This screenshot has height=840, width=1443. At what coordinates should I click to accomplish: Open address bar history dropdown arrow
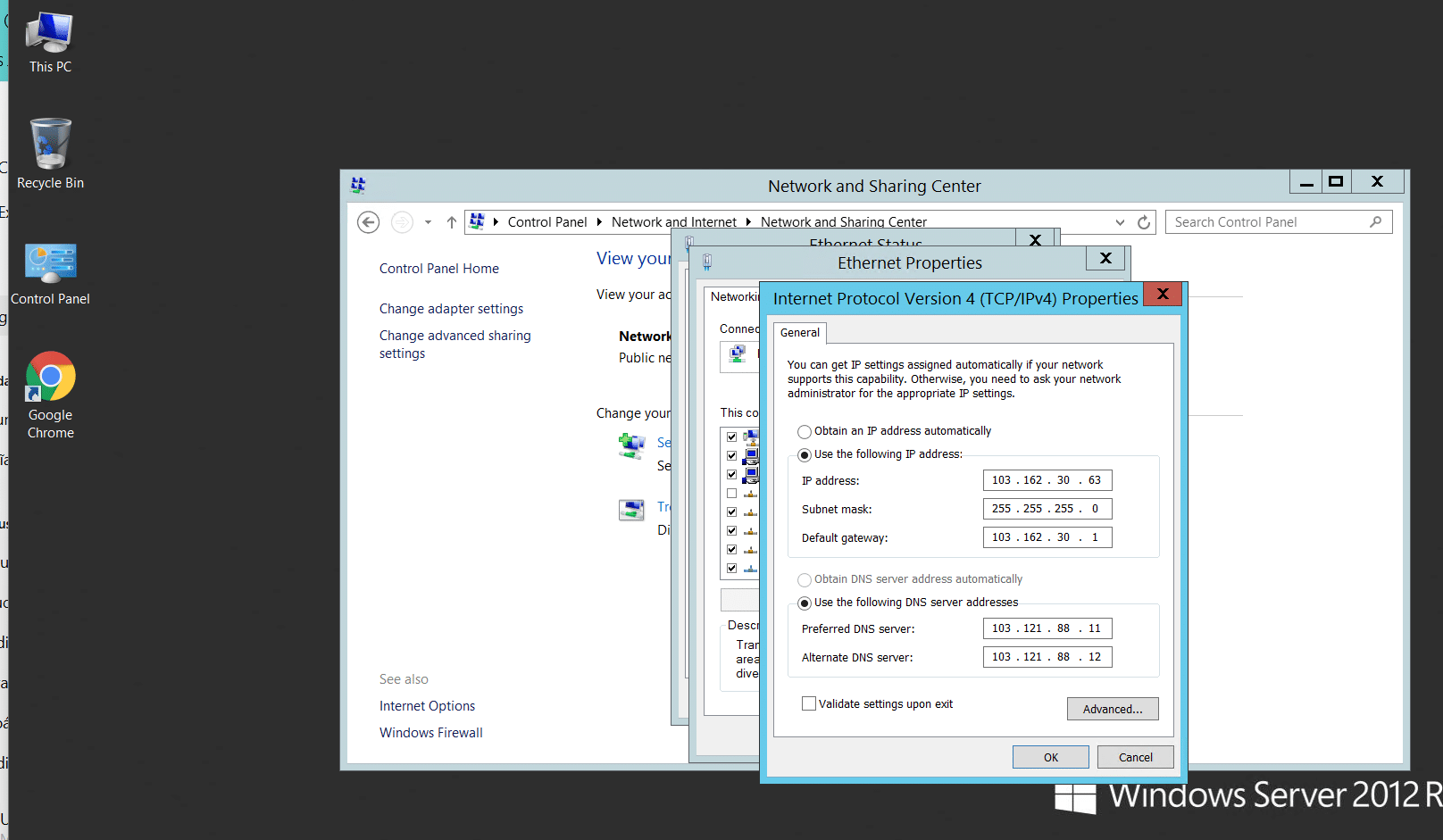pos(1120,222)
